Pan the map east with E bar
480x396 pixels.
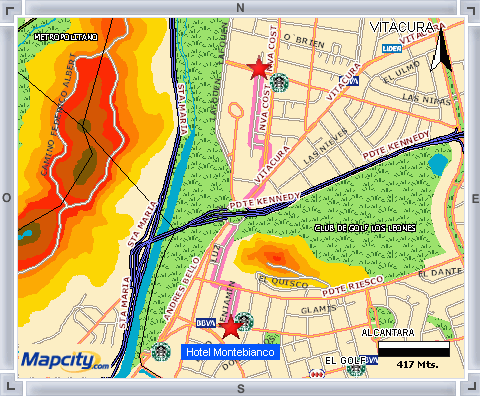pyautogui.click(x=474, y=198)
